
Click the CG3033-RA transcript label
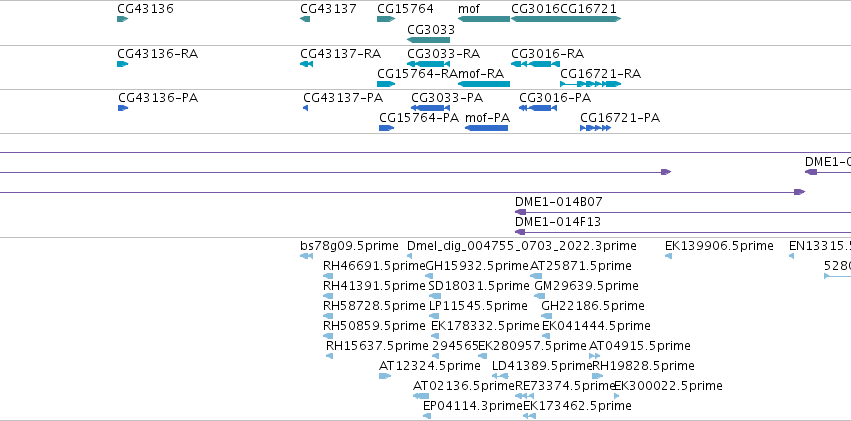pos(443,54)
